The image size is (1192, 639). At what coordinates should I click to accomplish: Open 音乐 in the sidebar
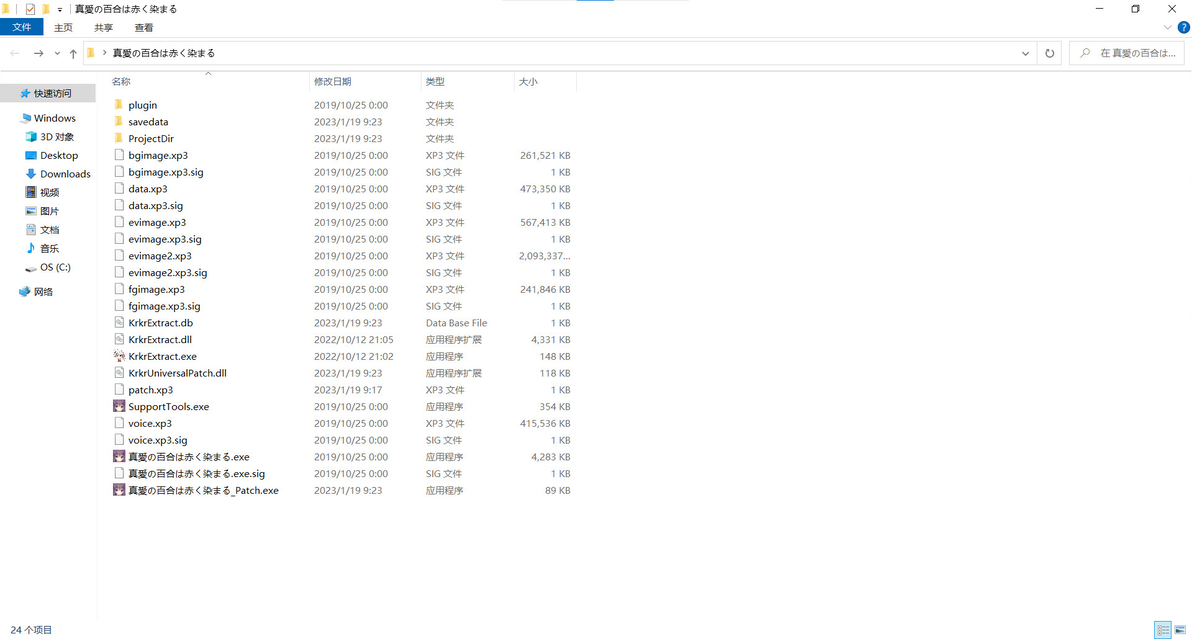[x=43, y=248]
